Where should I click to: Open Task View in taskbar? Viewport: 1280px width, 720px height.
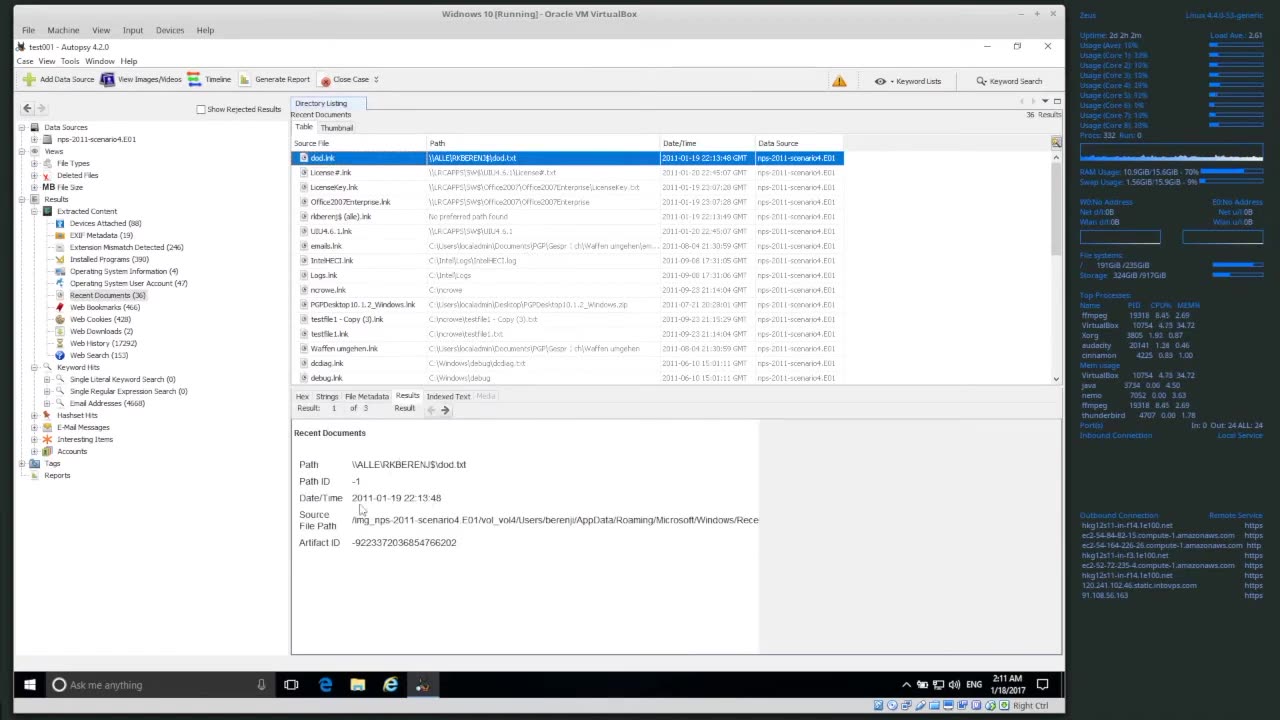point(291,685)
